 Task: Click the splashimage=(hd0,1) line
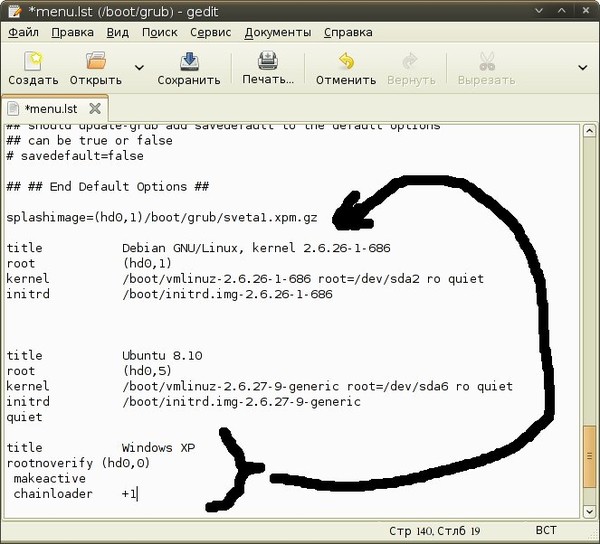click(162, 218)
